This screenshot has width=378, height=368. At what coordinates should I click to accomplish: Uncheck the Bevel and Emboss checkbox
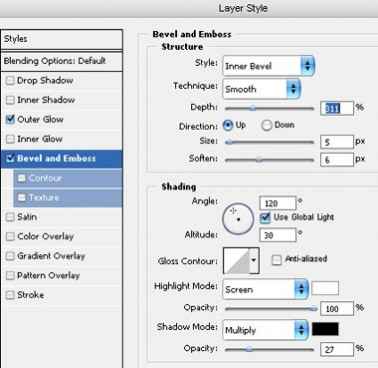coord(10,158)
